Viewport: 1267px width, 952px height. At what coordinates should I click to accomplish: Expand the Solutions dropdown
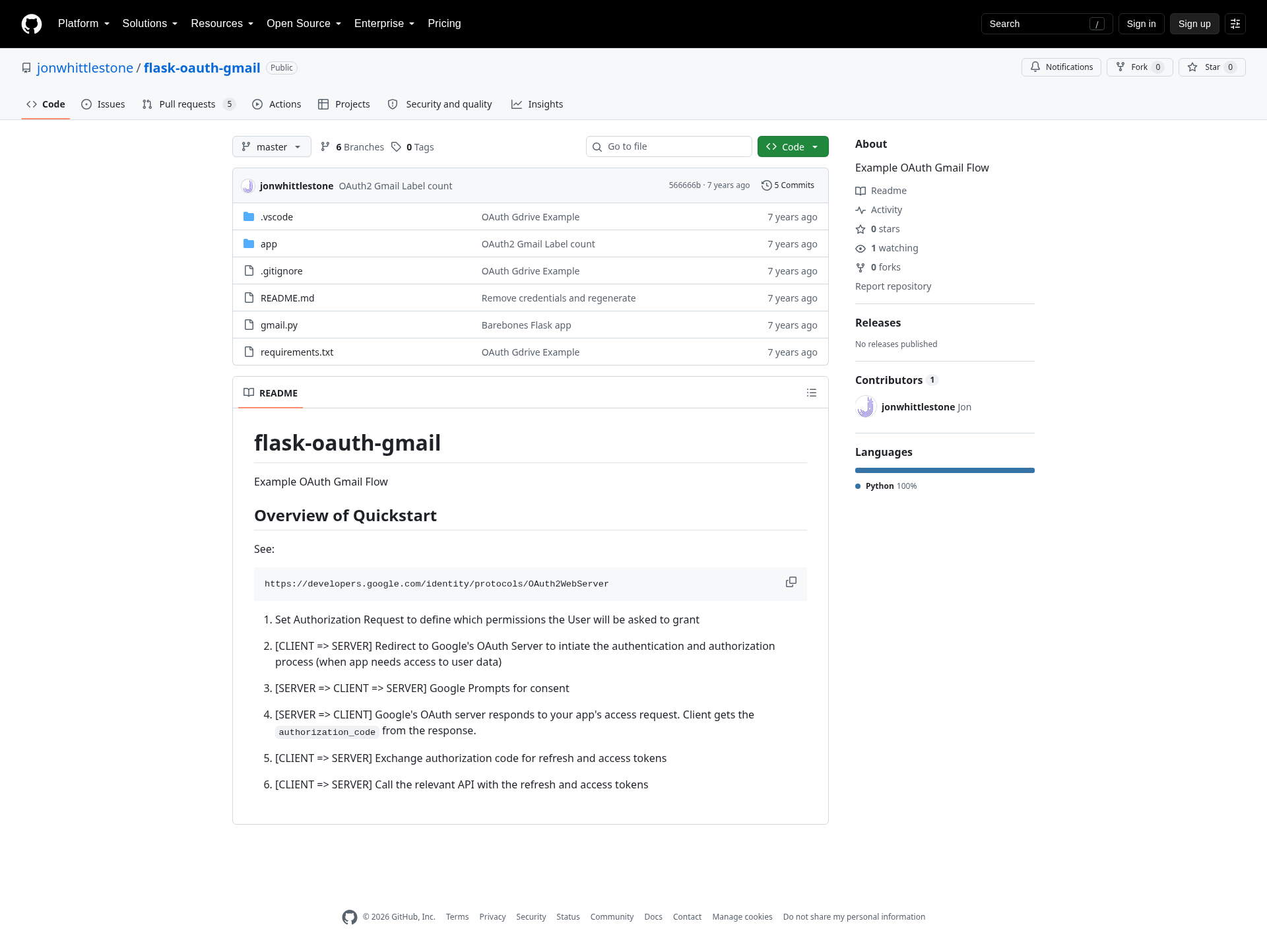pos(150,24)
